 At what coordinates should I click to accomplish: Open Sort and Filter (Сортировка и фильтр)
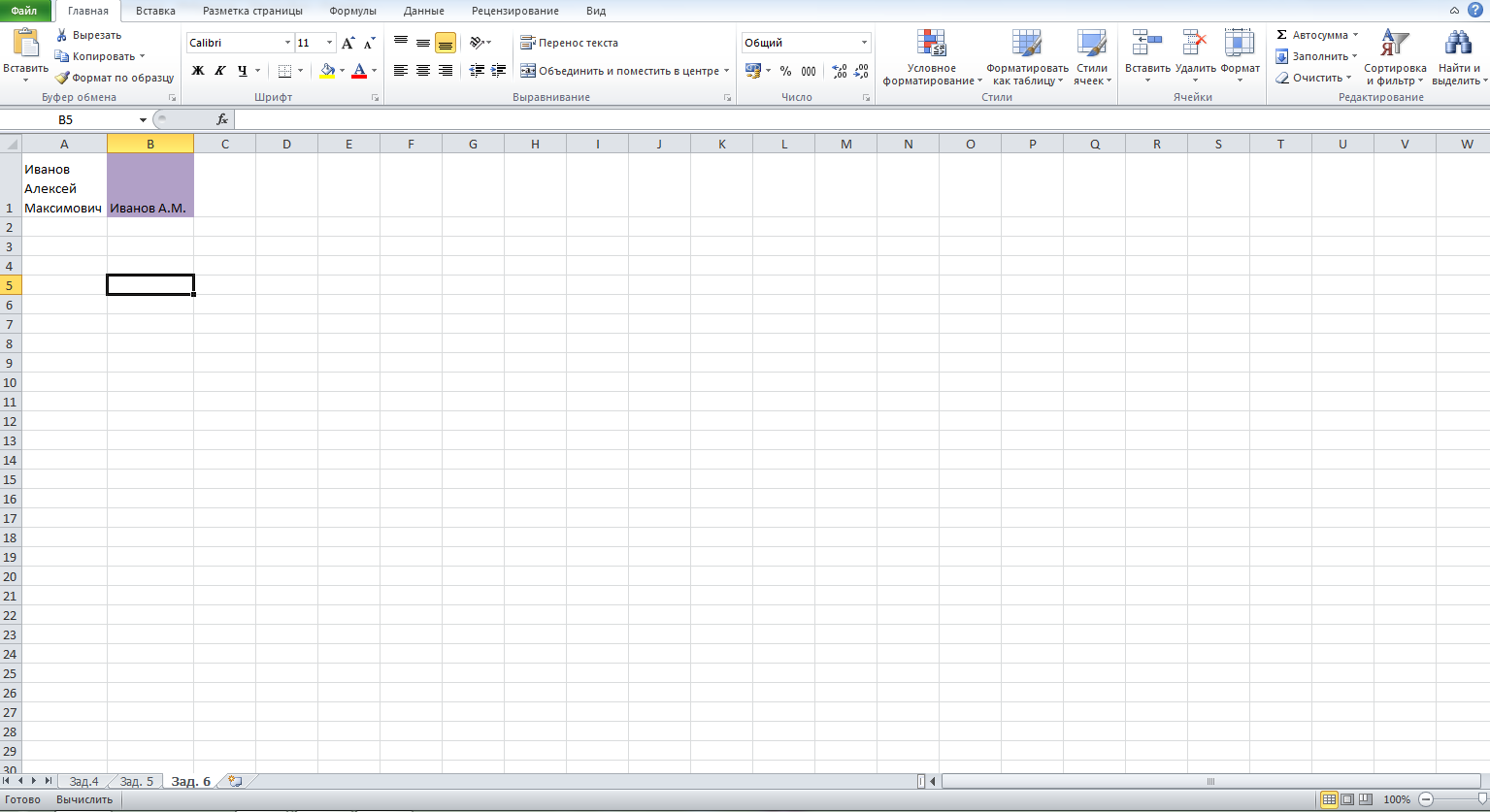point(1395,58)
